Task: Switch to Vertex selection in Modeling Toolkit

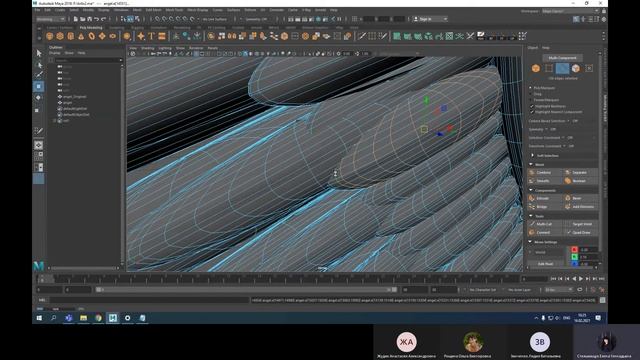Action: click(x=549, y=69)
